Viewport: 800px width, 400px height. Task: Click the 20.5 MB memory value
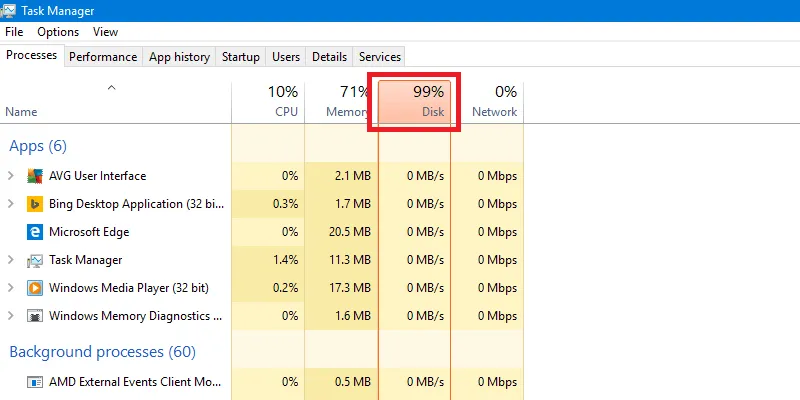tap(349, 232)
